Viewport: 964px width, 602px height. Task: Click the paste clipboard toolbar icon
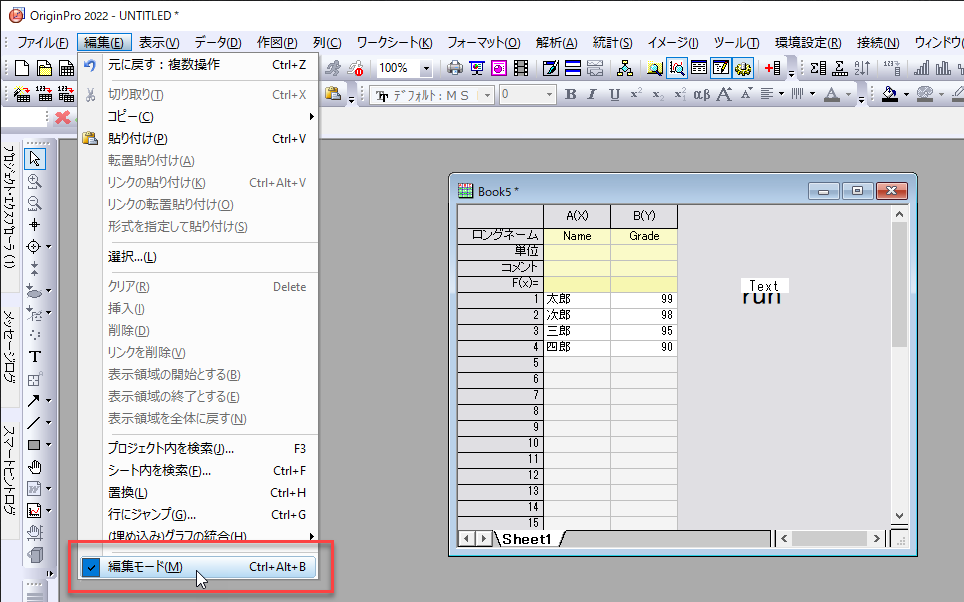333,94
